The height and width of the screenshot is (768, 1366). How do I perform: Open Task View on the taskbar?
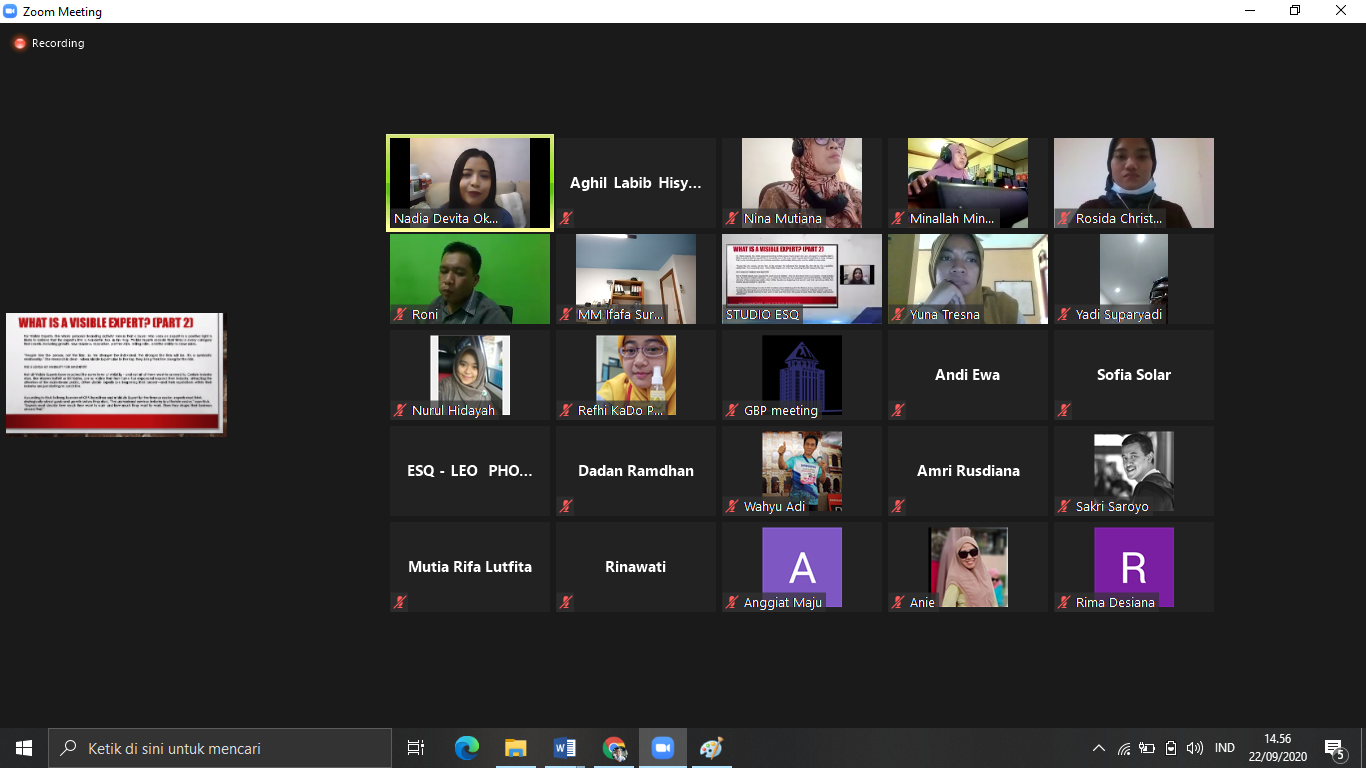tap(416, 748)
